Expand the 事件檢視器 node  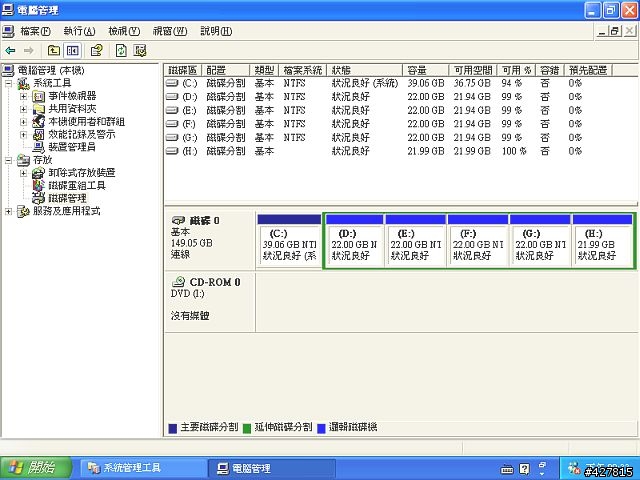click(24, 96)
